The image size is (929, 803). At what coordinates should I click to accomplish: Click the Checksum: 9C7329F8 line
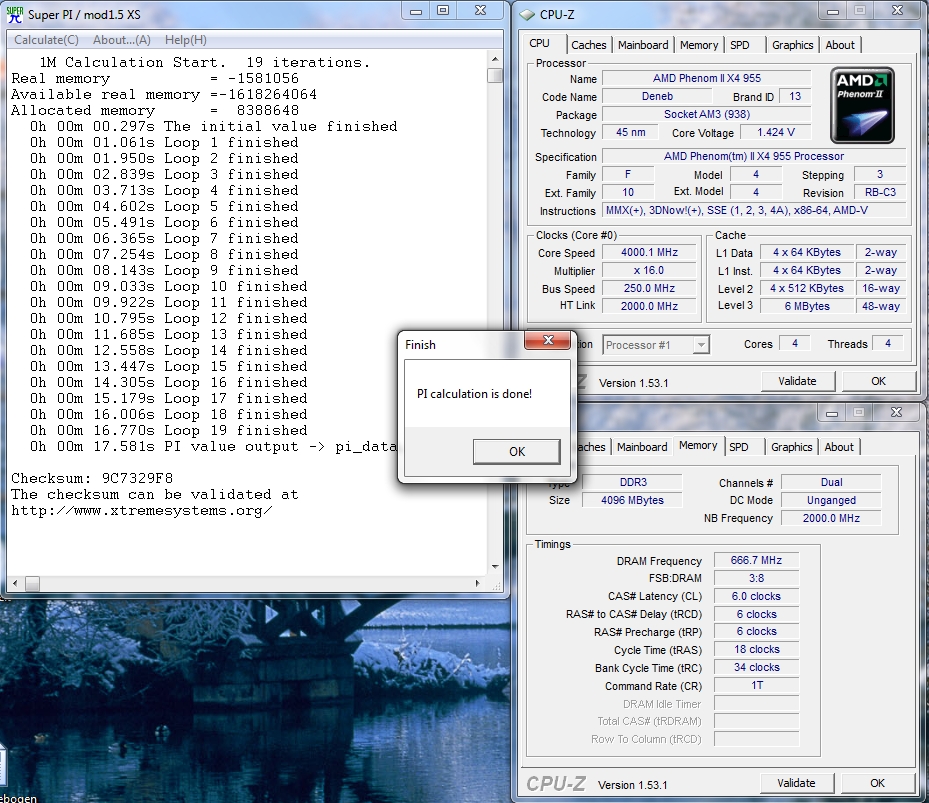click(92, 478)
